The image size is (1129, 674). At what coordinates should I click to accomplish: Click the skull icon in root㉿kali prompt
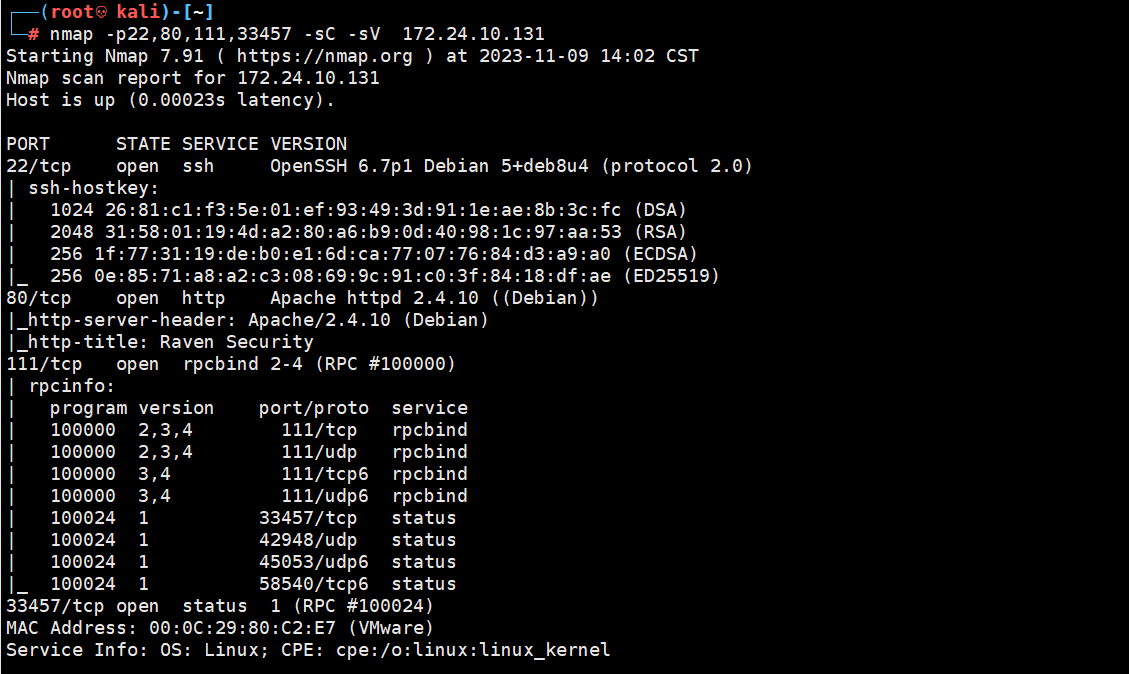(102, 12)
